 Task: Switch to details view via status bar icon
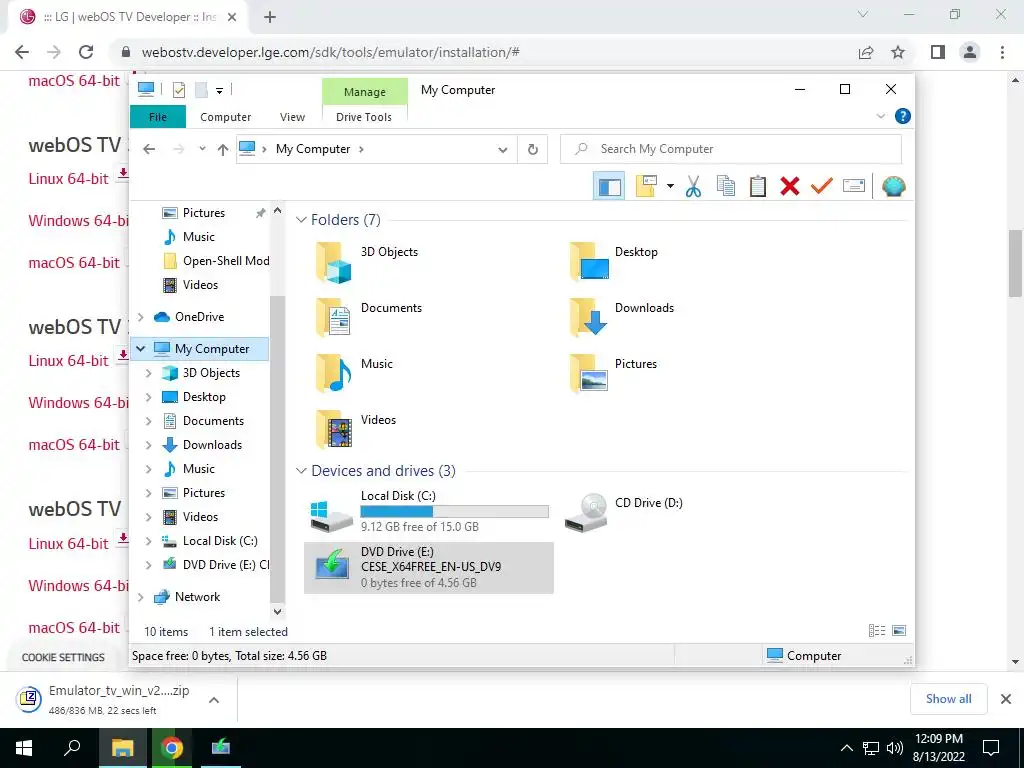[x=876, y=631]
